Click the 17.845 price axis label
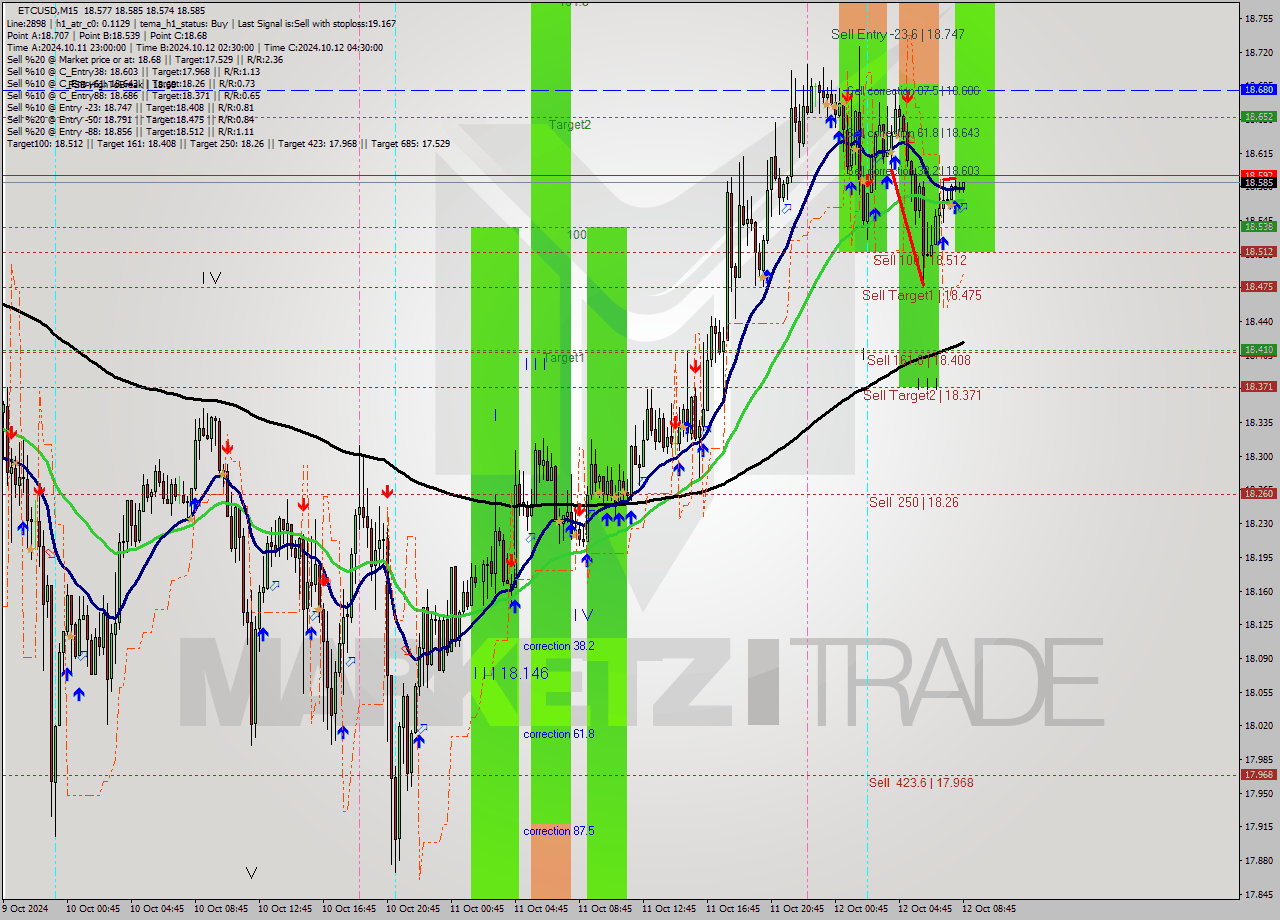 pos(1258,894)
